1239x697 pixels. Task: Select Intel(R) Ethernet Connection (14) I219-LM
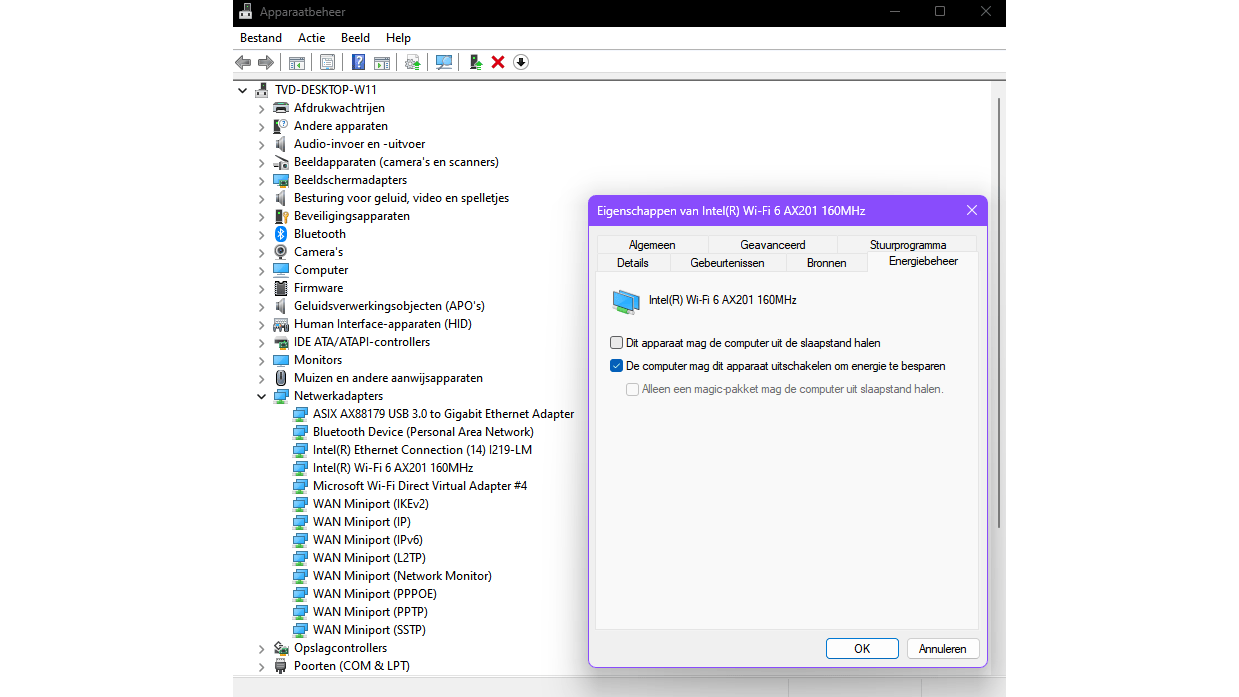point(422,450)
